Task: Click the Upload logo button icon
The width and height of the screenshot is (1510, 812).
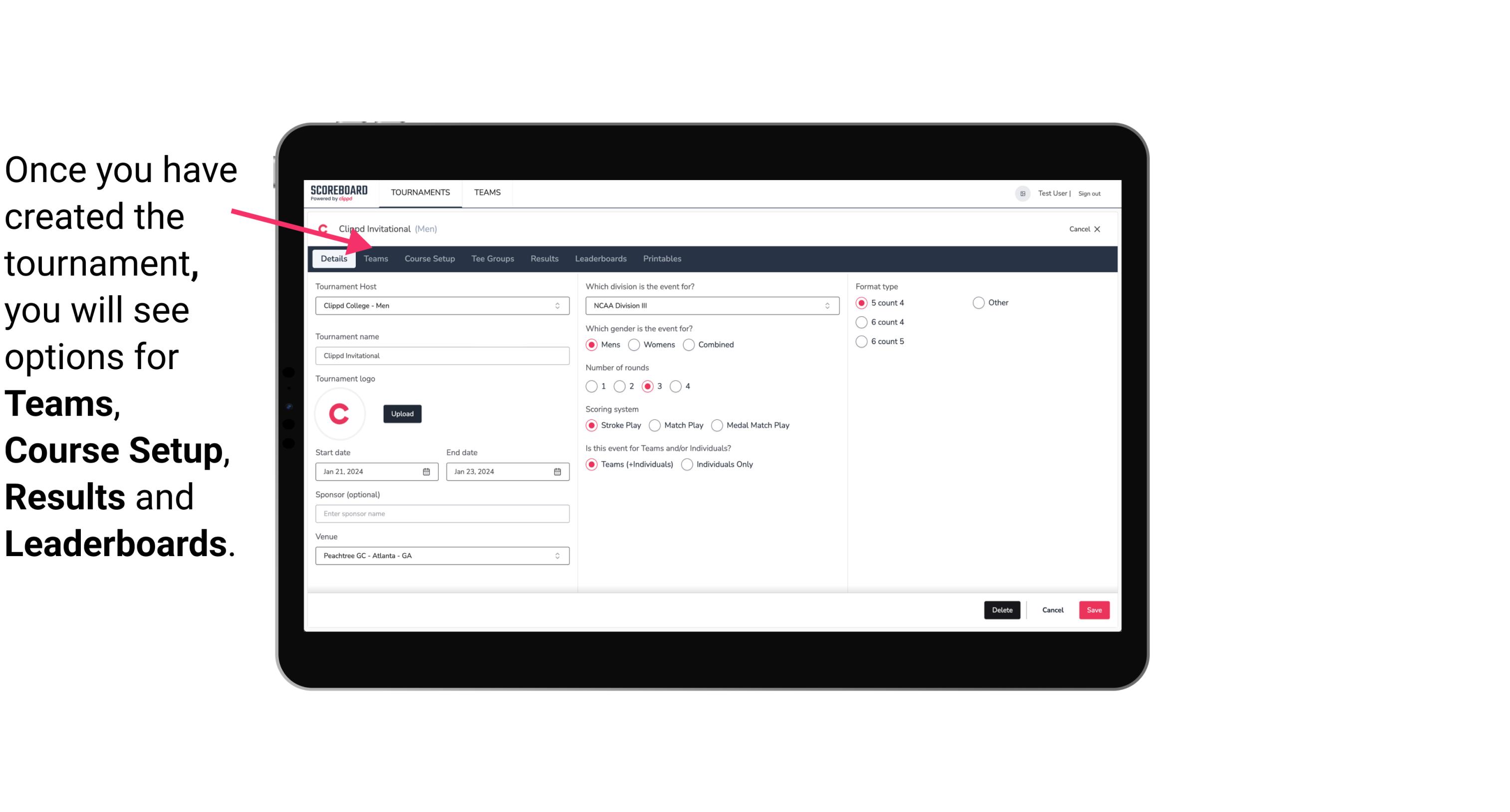Action: 401,413
